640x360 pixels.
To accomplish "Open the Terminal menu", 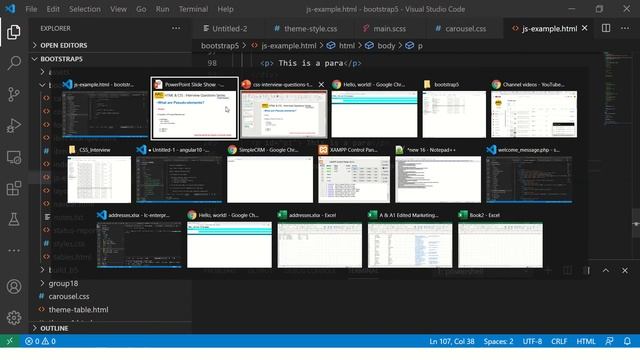I will coord(193,9).
